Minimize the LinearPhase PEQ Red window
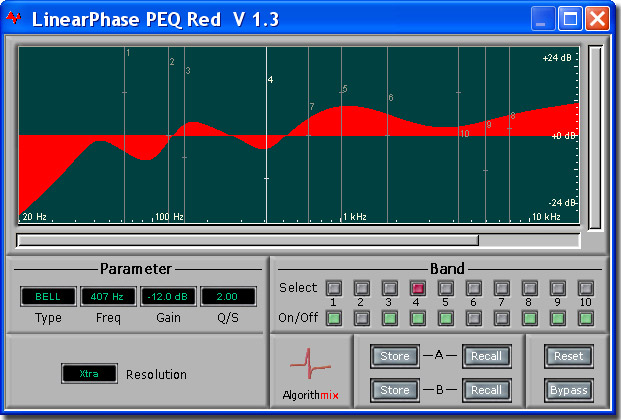 click(543, 18)
